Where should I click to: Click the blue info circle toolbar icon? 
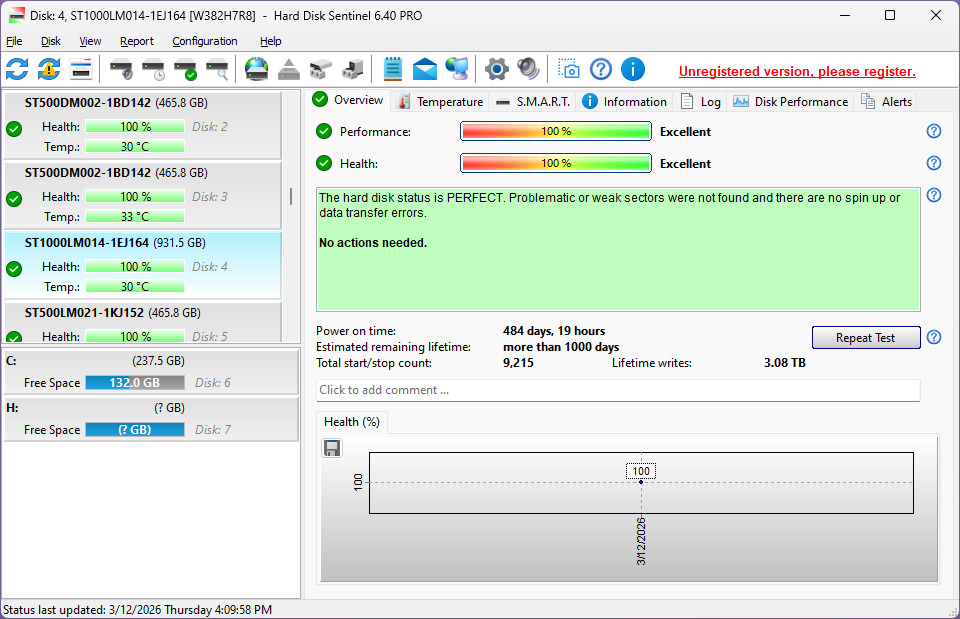point(632,69)
